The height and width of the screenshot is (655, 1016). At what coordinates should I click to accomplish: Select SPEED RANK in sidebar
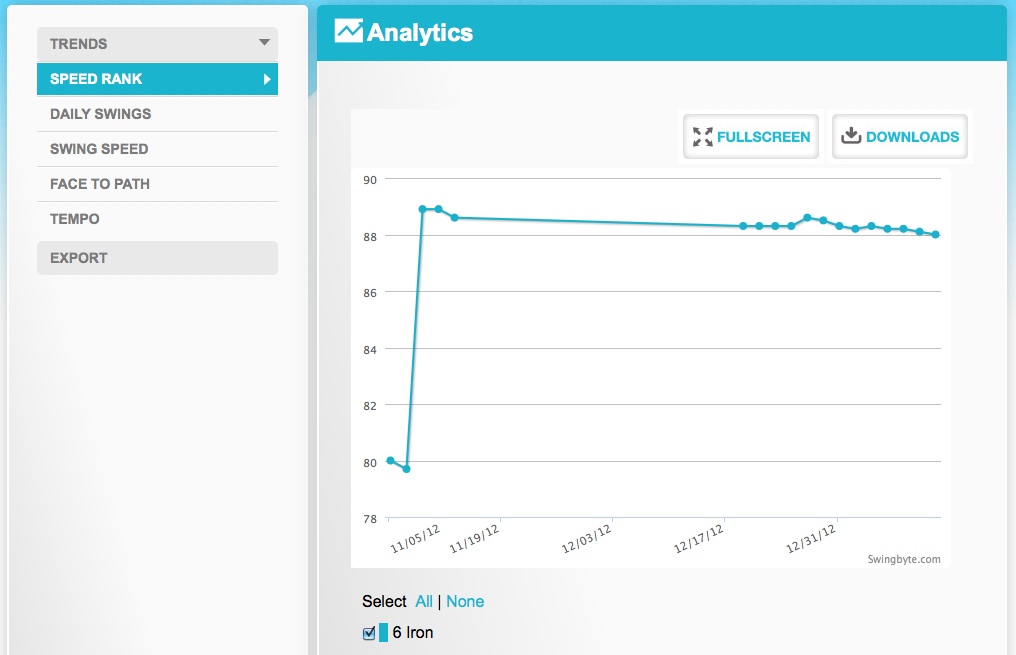coord(157,79)
